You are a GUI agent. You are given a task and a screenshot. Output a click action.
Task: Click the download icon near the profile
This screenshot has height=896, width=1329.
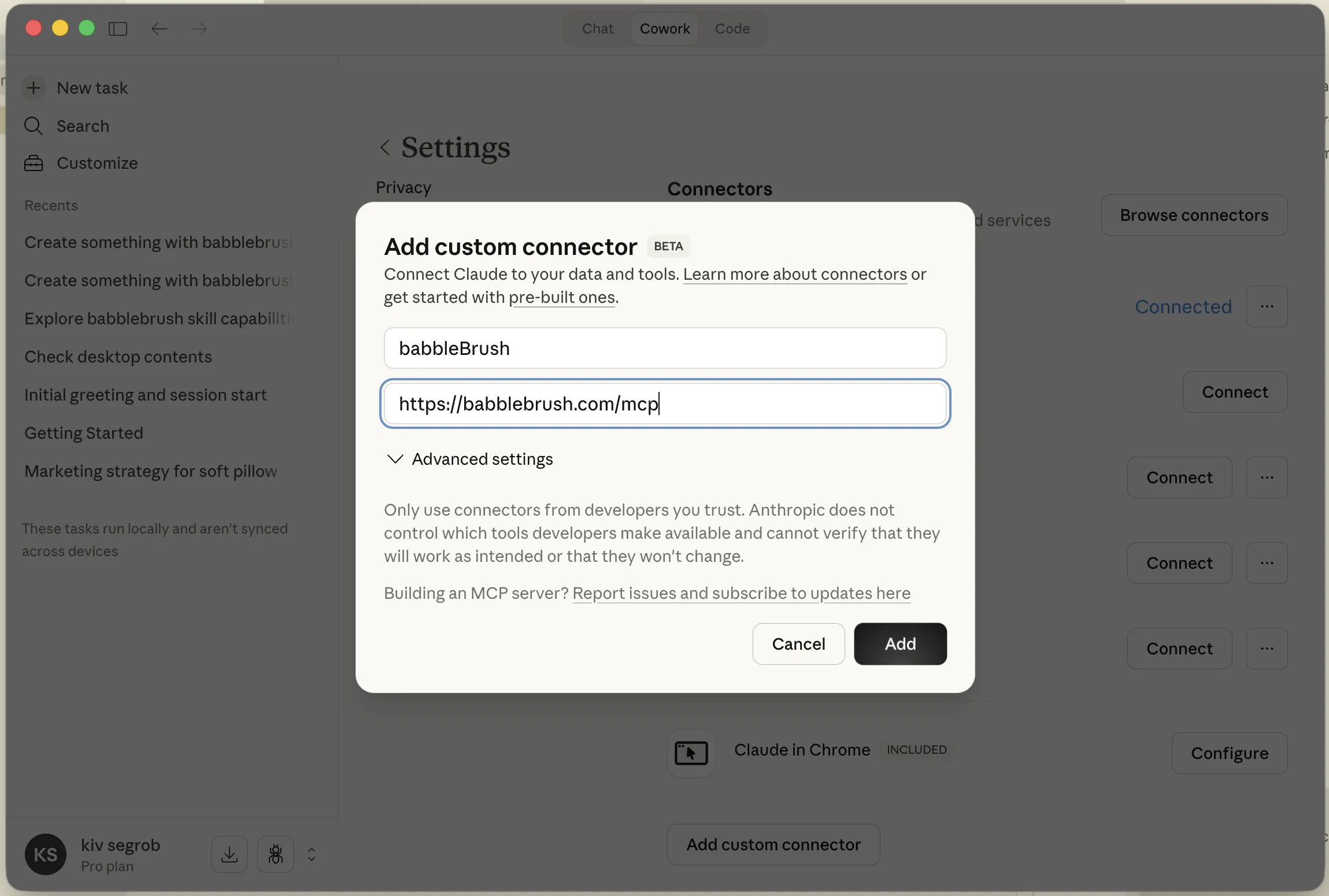click(x=228, y=854)
